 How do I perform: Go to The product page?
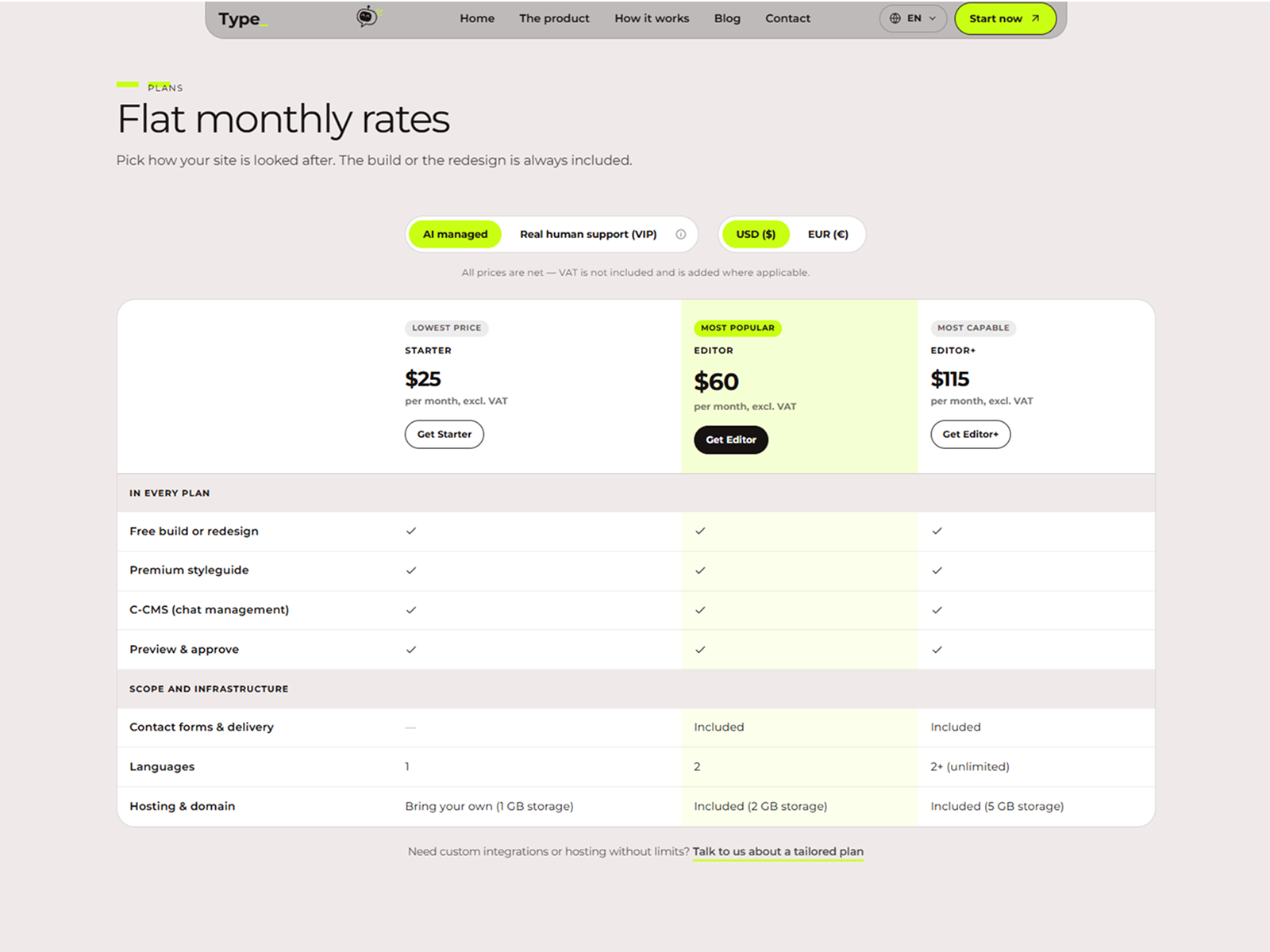tap(554, 18)
